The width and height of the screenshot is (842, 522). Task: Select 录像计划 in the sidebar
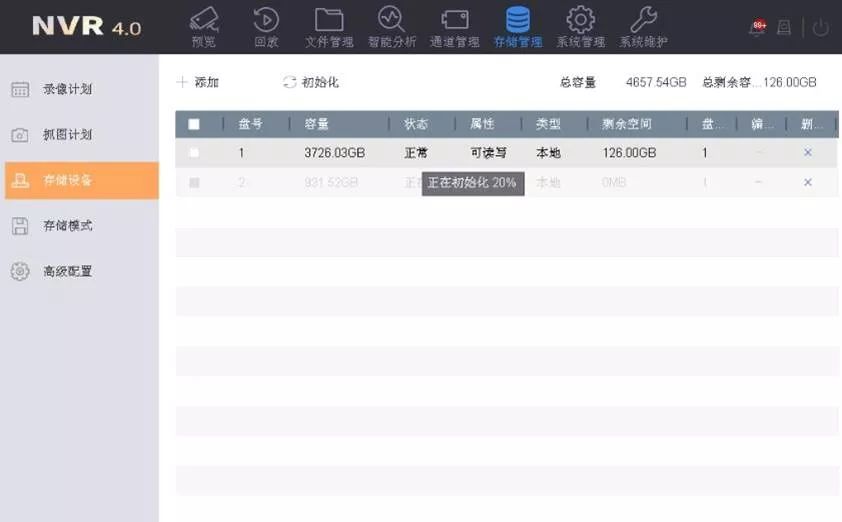click(x=67, y=89)
